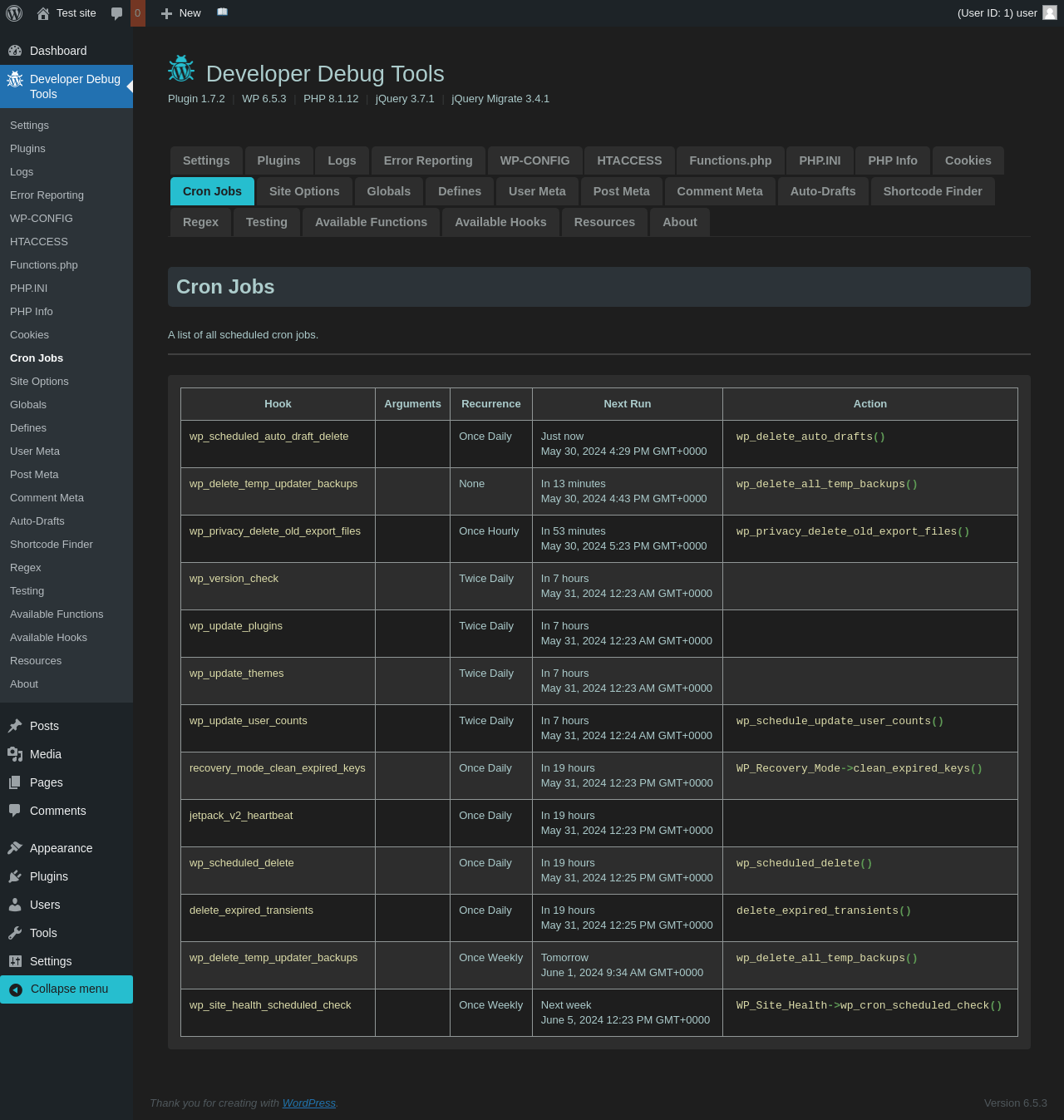
Task: Open Posts via the pushpin icon
Action: pyautogui.click(x=15, y=726)
